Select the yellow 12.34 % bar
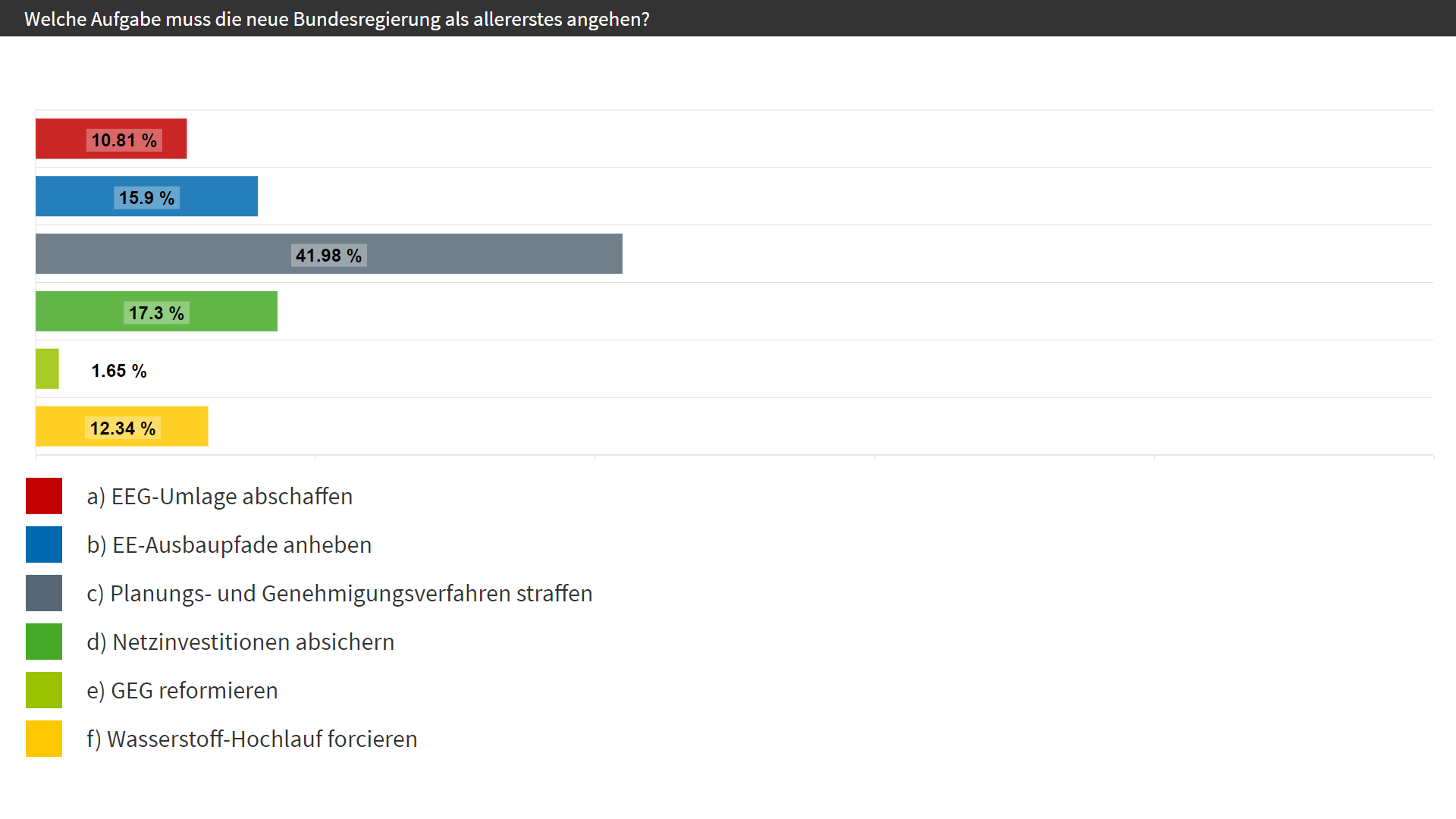 click(x=121, y=427)
